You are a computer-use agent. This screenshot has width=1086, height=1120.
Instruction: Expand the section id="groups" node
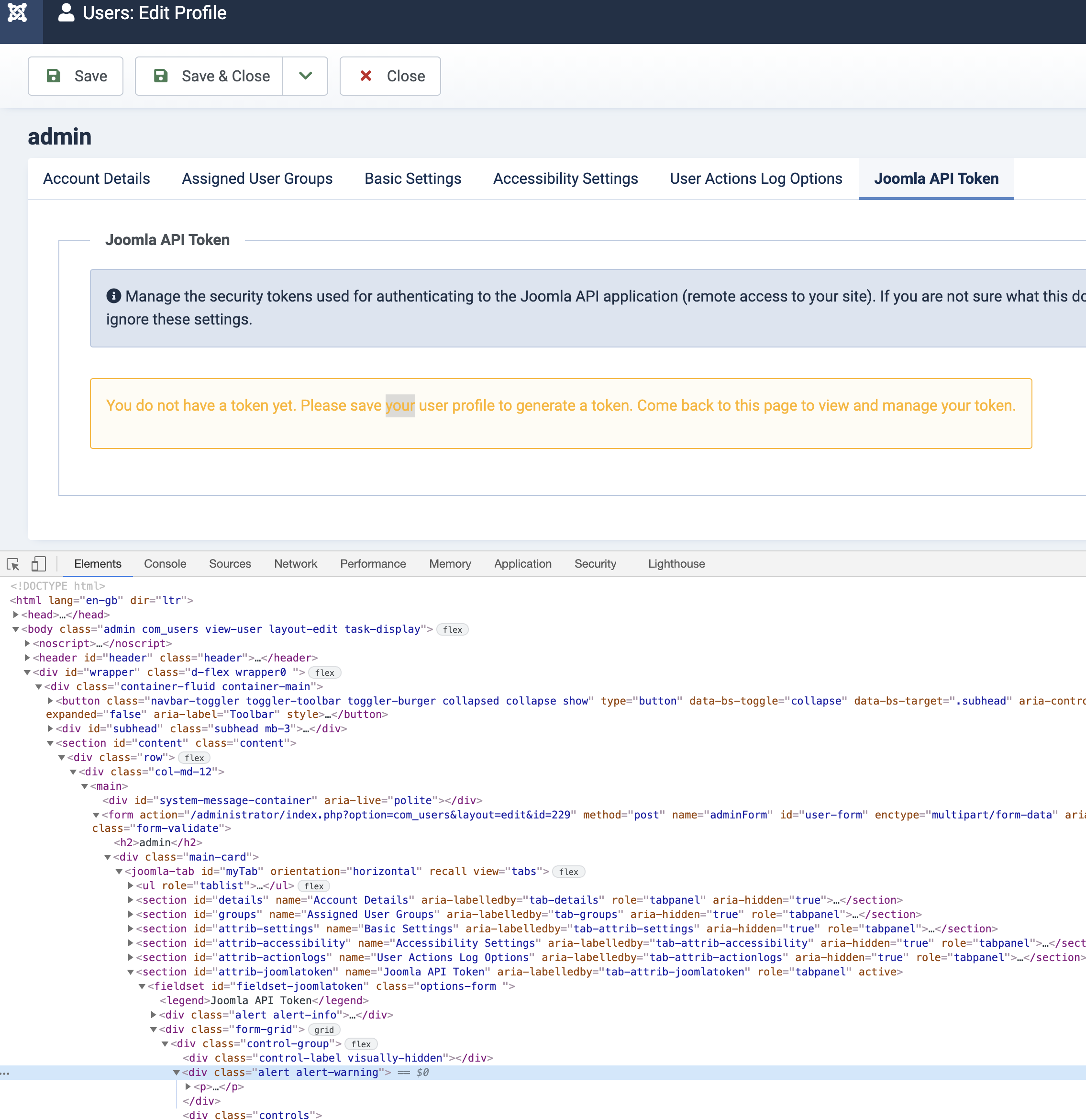point(131,914)
